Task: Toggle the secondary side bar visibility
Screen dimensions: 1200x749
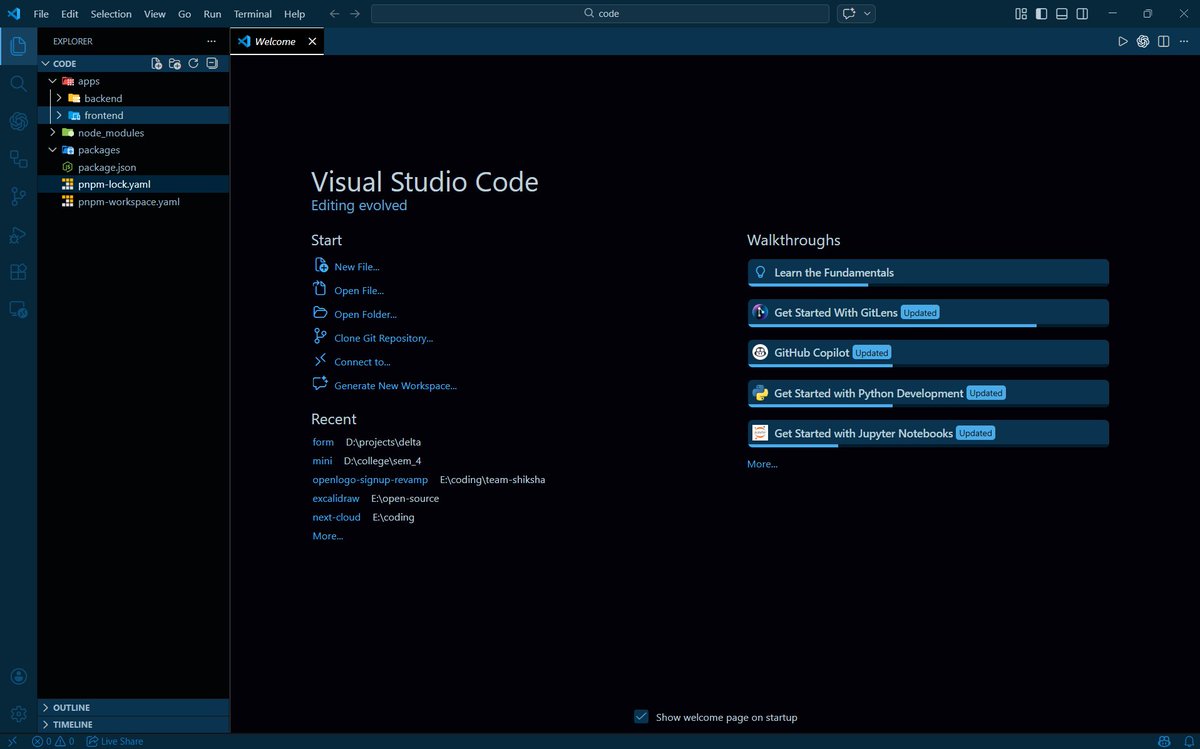Action: 1081,14
